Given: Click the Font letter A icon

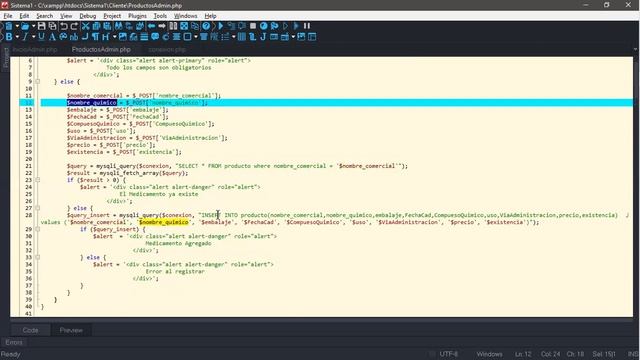Looking at the screenshot, I should (52, 37).
